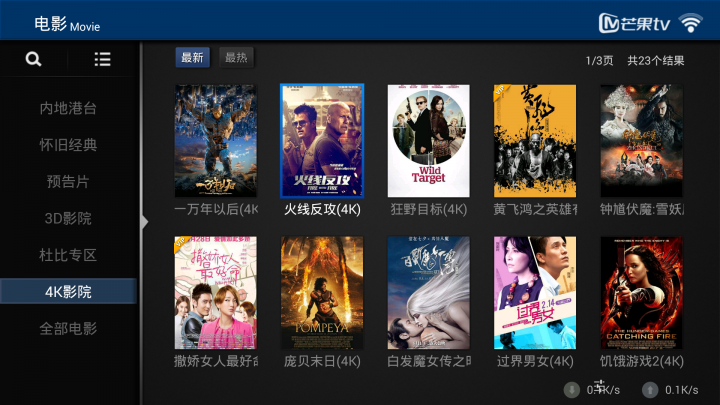The image size is (720, 405).
Task: Open the search magnifier icon
Action: point(33,59)
